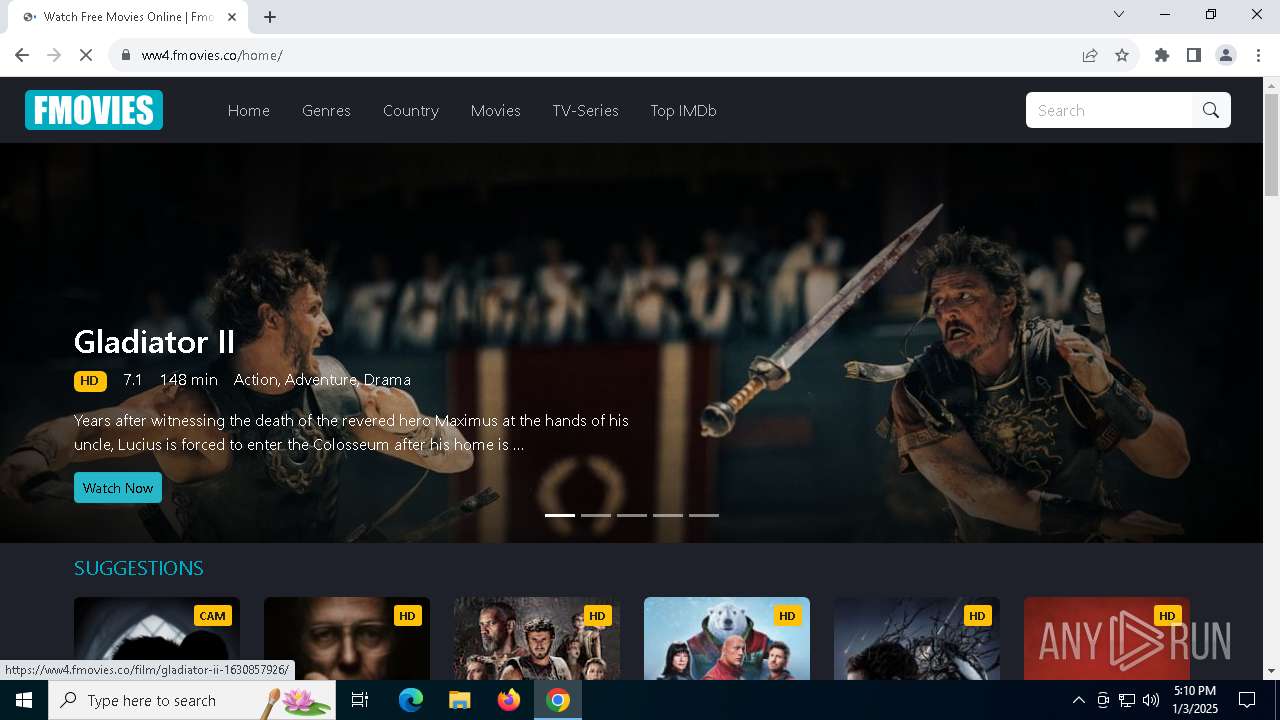Open Chrome profile avatar
1280x720 pixels.
pyautogui.click(x=1226, y=55)
